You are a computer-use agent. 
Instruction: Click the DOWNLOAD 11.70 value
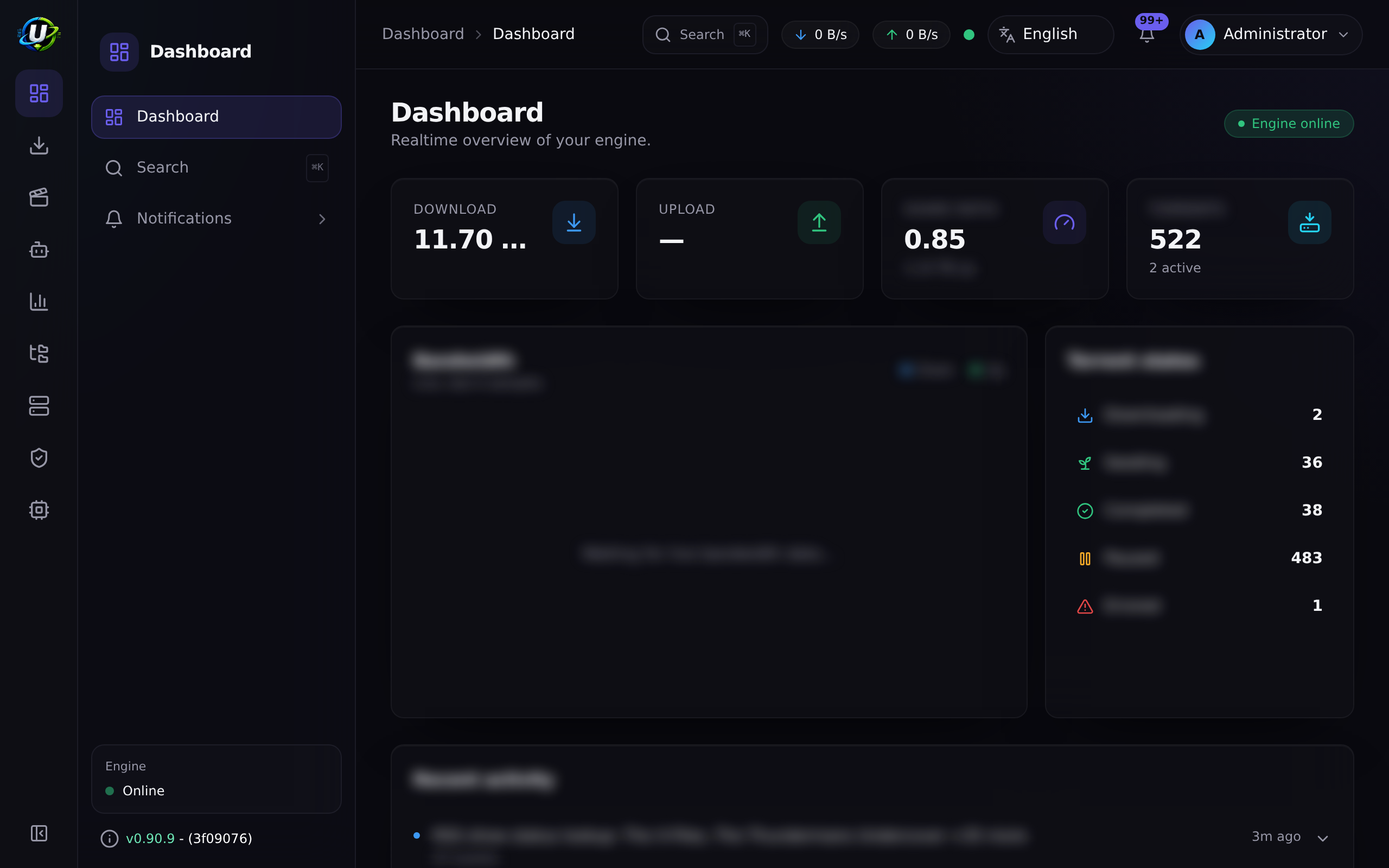(x=469, y=239)
